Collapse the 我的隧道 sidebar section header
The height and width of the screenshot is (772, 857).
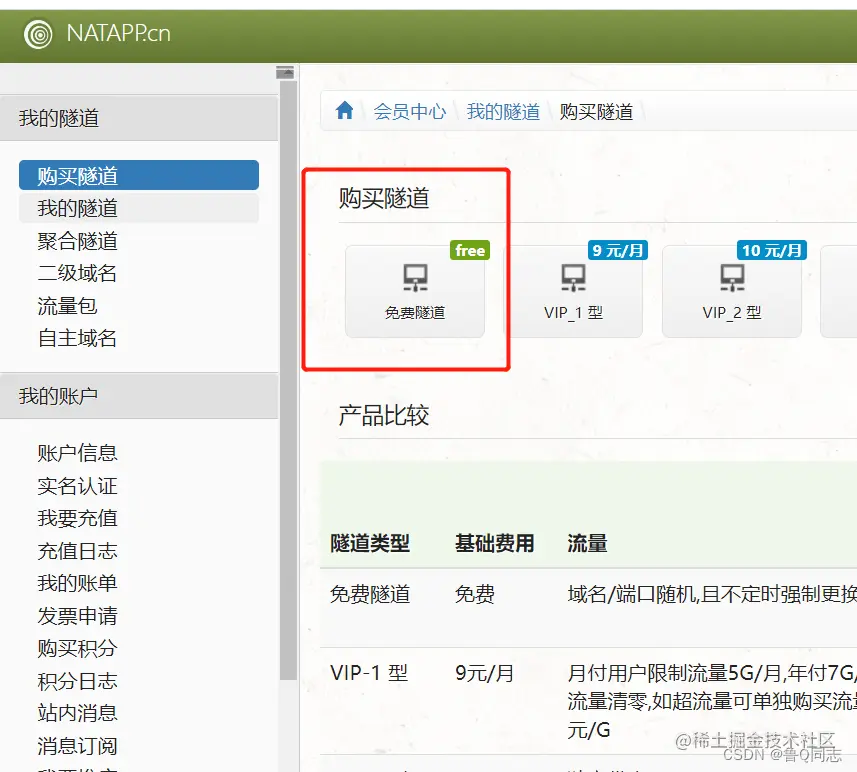point(139,118)
